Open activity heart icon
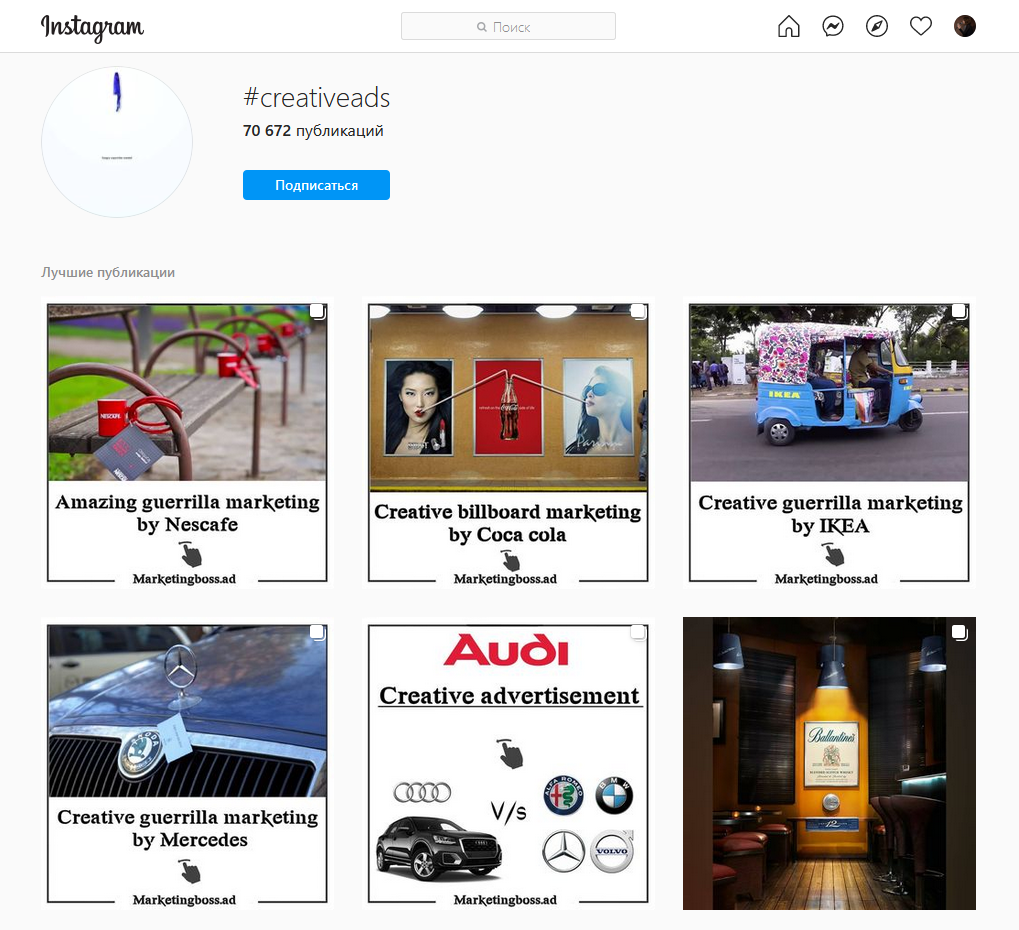 point(921,27)
